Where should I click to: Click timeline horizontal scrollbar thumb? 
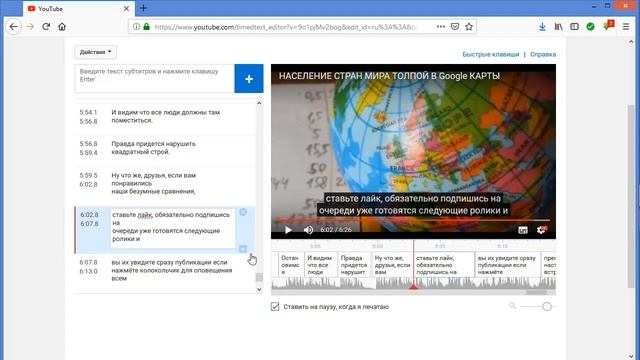[x=536, y=292]
